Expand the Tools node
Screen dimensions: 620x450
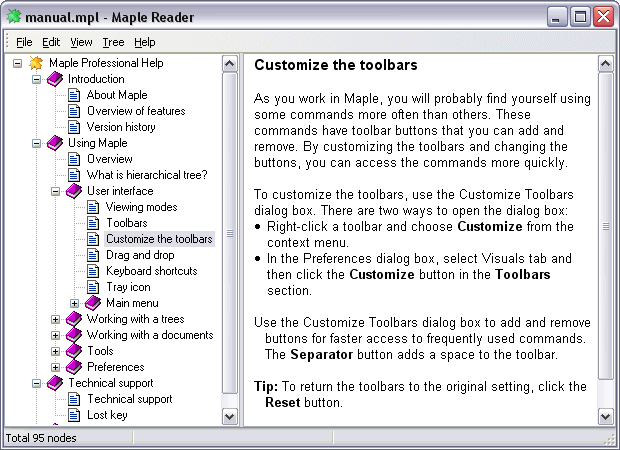coord(55,352)
